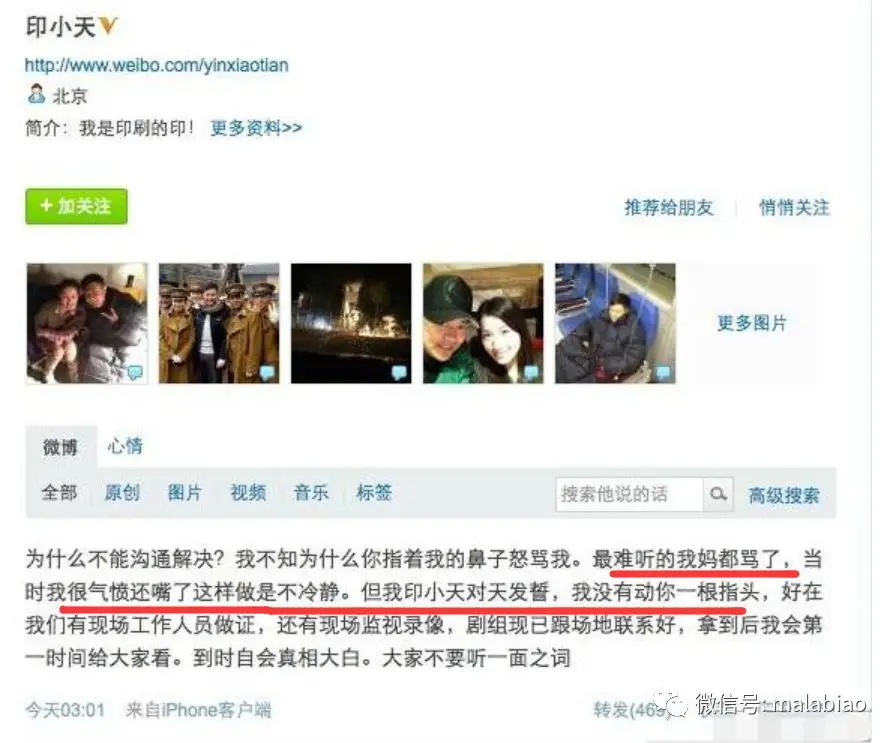This screenshot has height=743, width=895.
Task: Click the search magnifier icon
Action: point(718,494)
